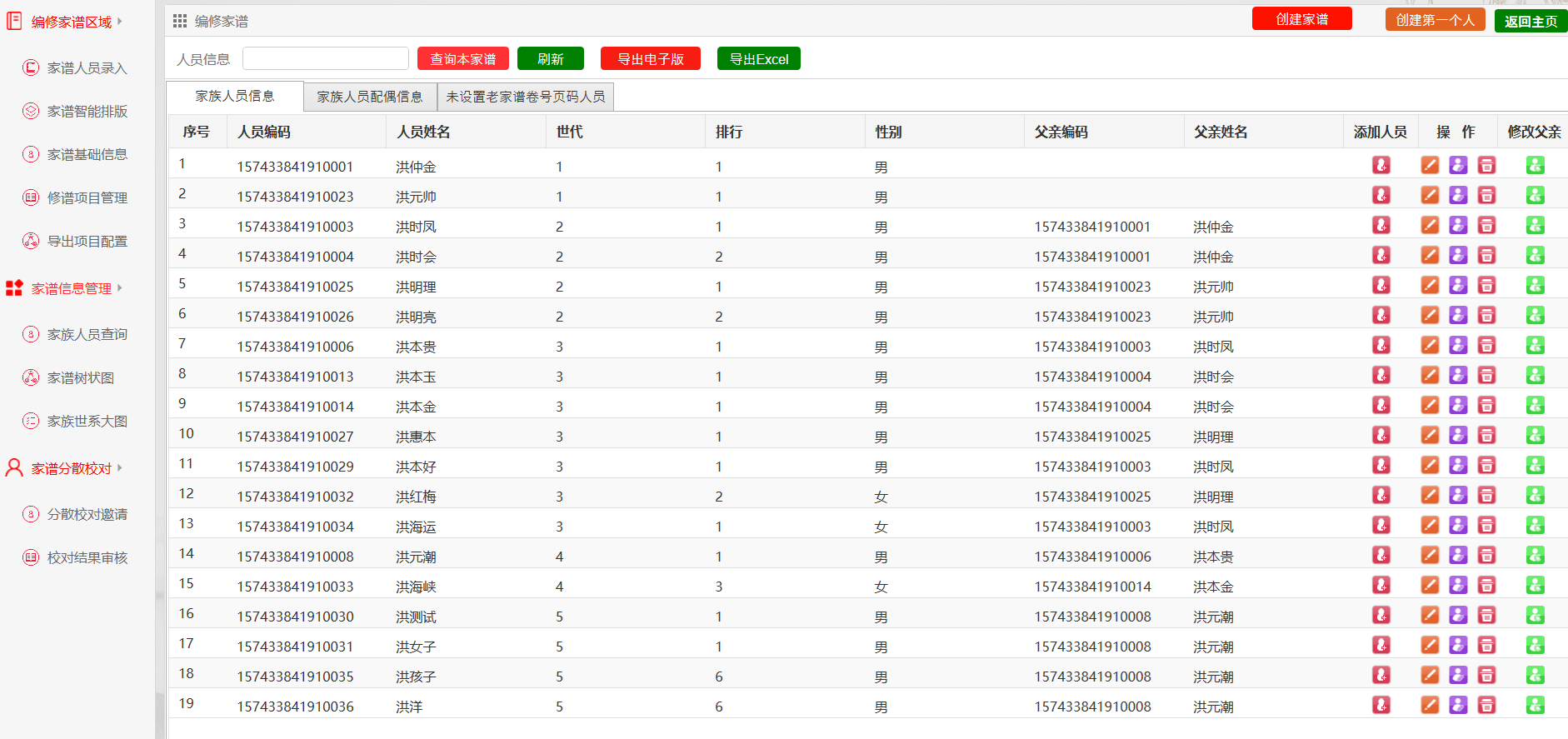Click the purple person icon for 洪本玉
Image resolution: width=1568 pixels, height=739 pixels.
1458,375
